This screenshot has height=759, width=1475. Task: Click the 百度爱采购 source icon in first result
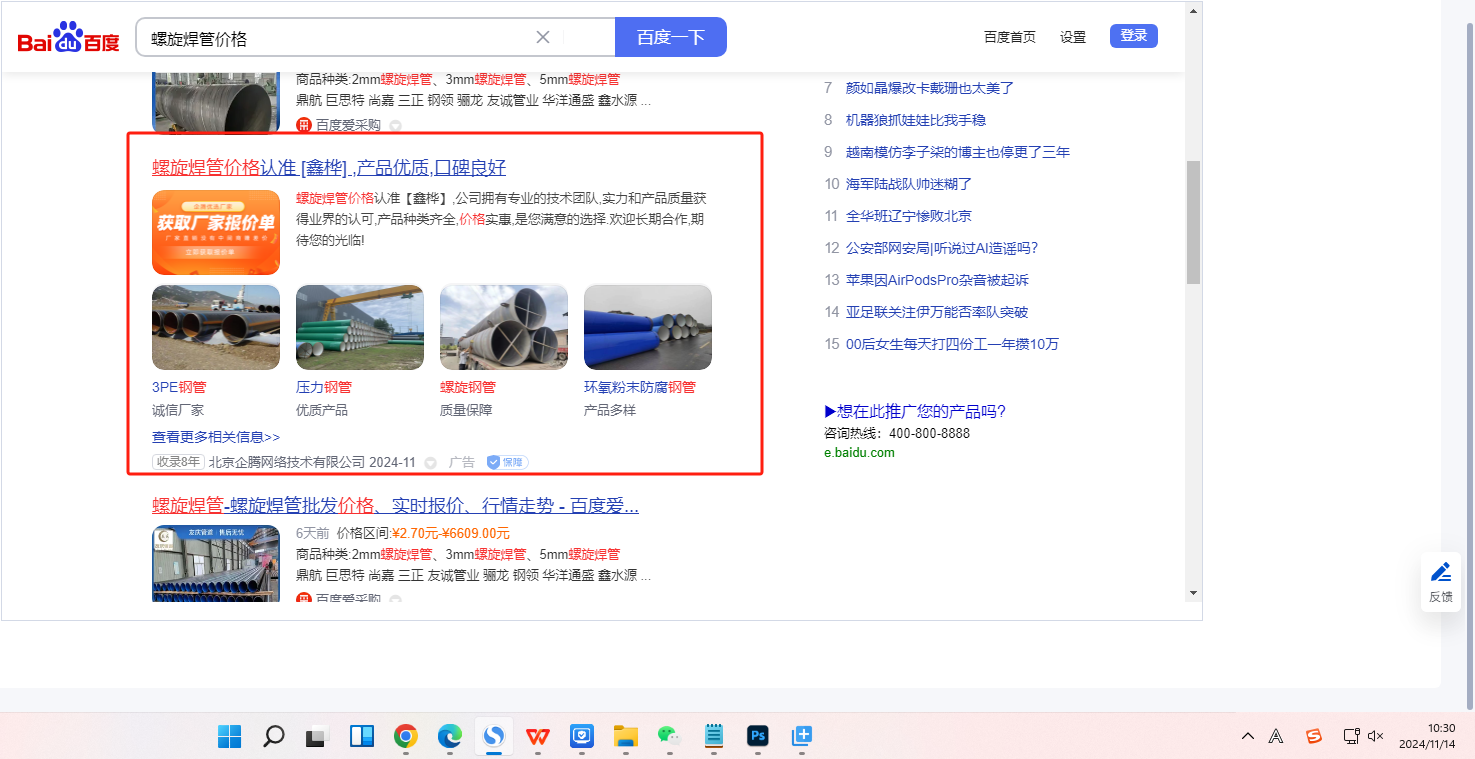click(x=304, y=125)
